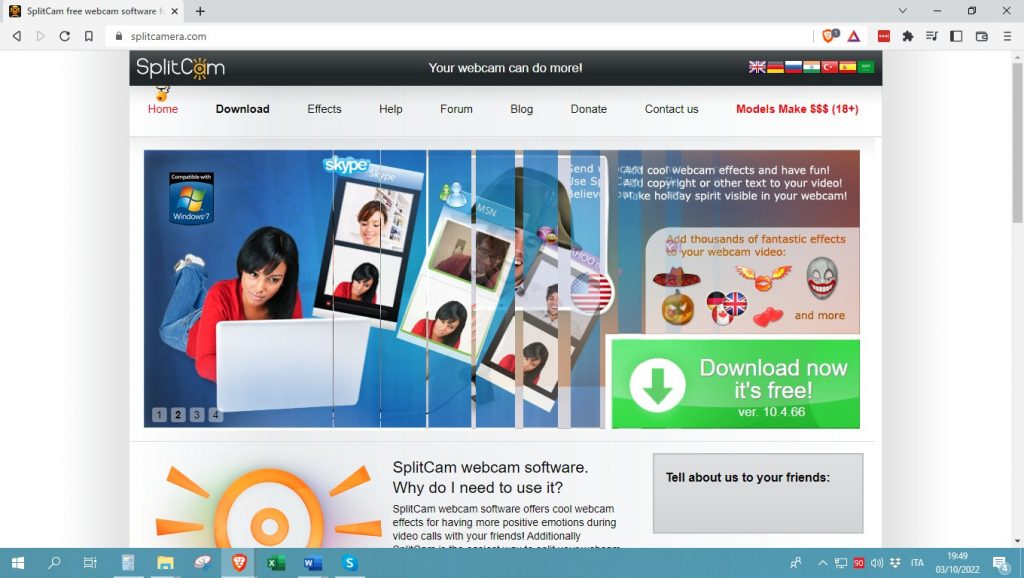
Task: Toggle the browser sidebar panel
Action: pos(956,36)
